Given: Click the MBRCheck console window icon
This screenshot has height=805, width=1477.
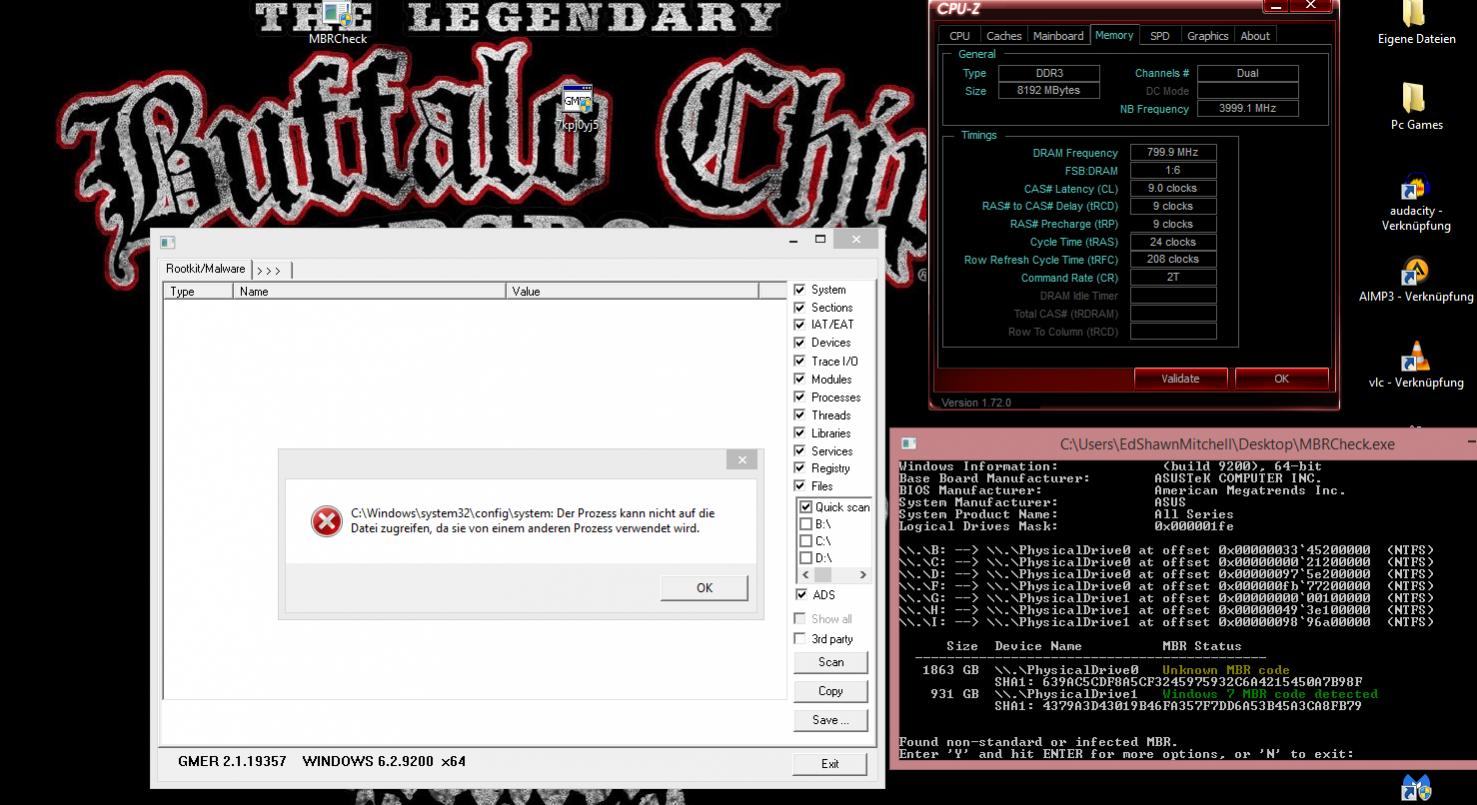Looking at the screenshot, I should [x=908, y=443].
